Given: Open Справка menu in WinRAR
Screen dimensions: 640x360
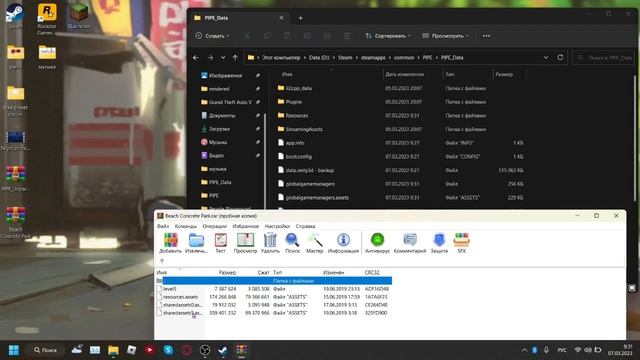Looking at the screenshot, I should pyautogui.click(x=305, y=226).
